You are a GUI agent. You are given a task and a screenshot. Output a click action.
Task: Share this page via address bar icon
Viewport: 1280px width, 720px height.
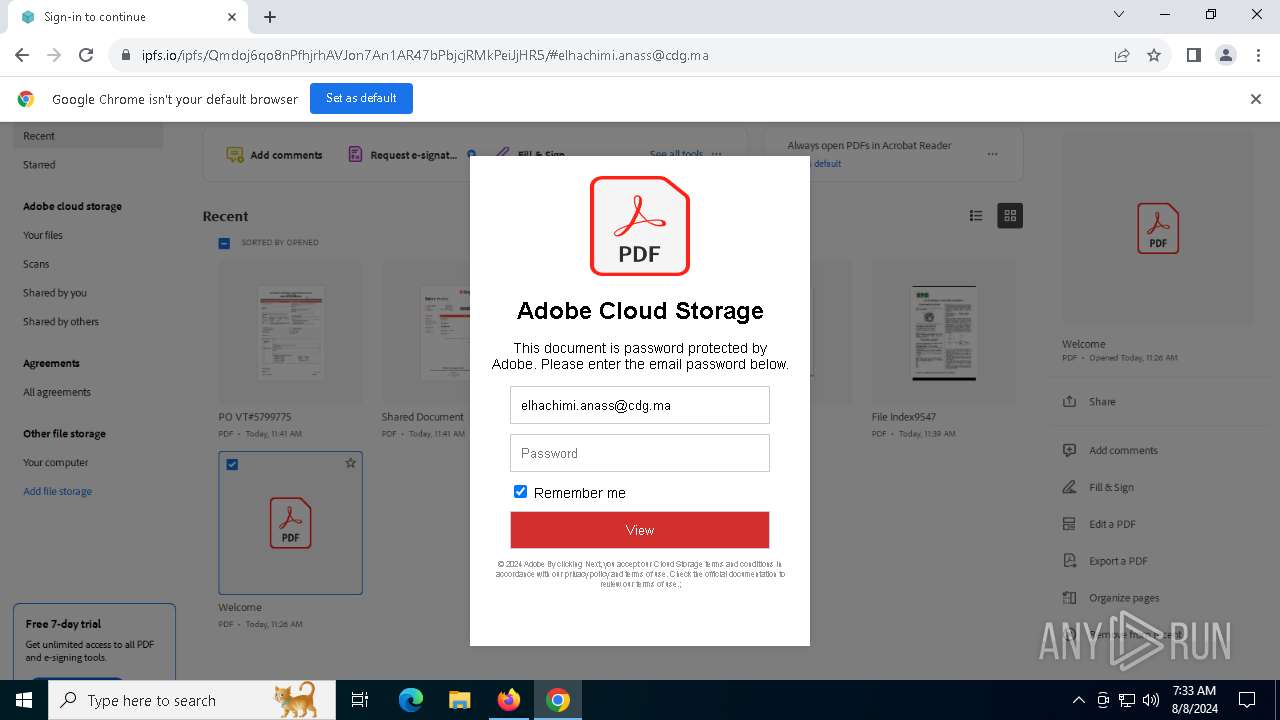1122,55
